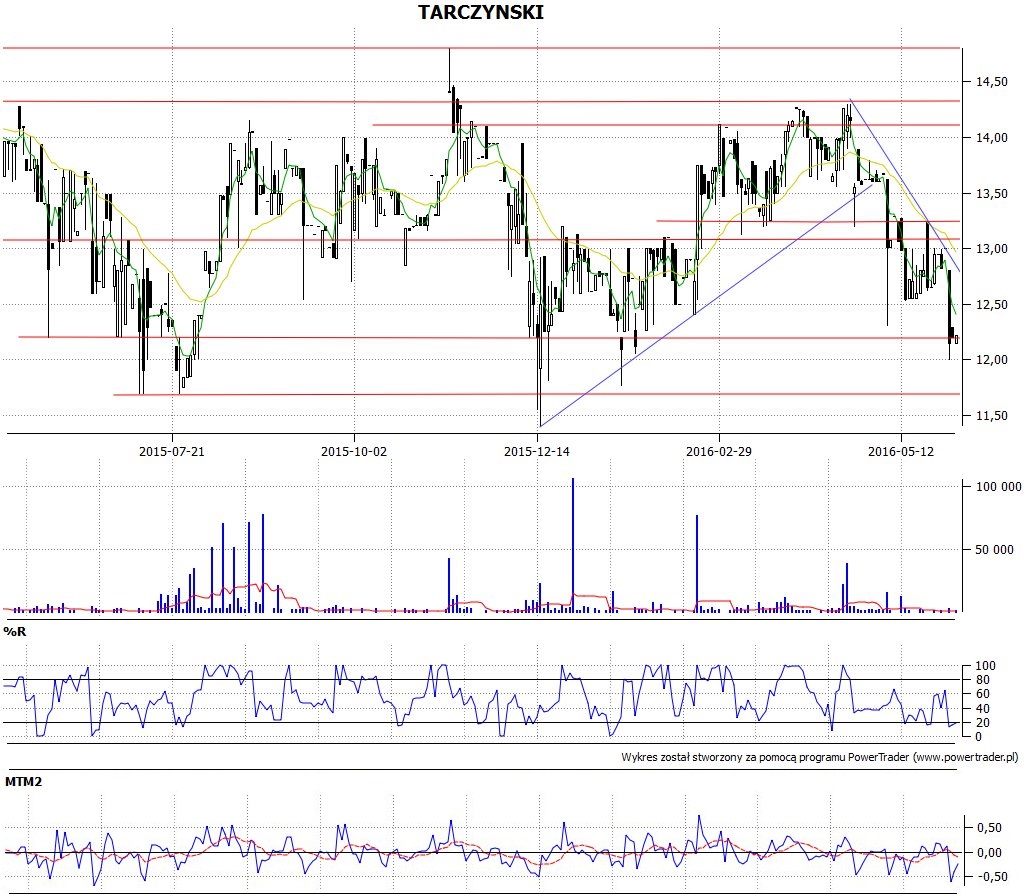Click the 2015-10-02 date label

[354, 451]
